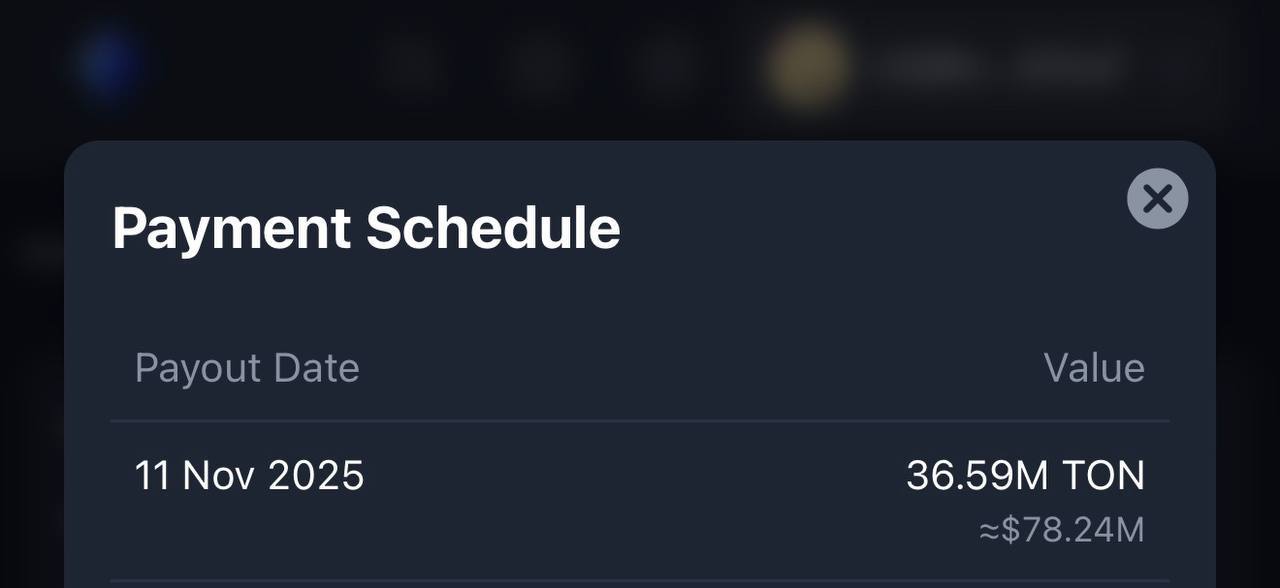This screenshot has height=588, width=1280.
Task: Sort by the Payout Date column header
Action: (x=247, y=368)
